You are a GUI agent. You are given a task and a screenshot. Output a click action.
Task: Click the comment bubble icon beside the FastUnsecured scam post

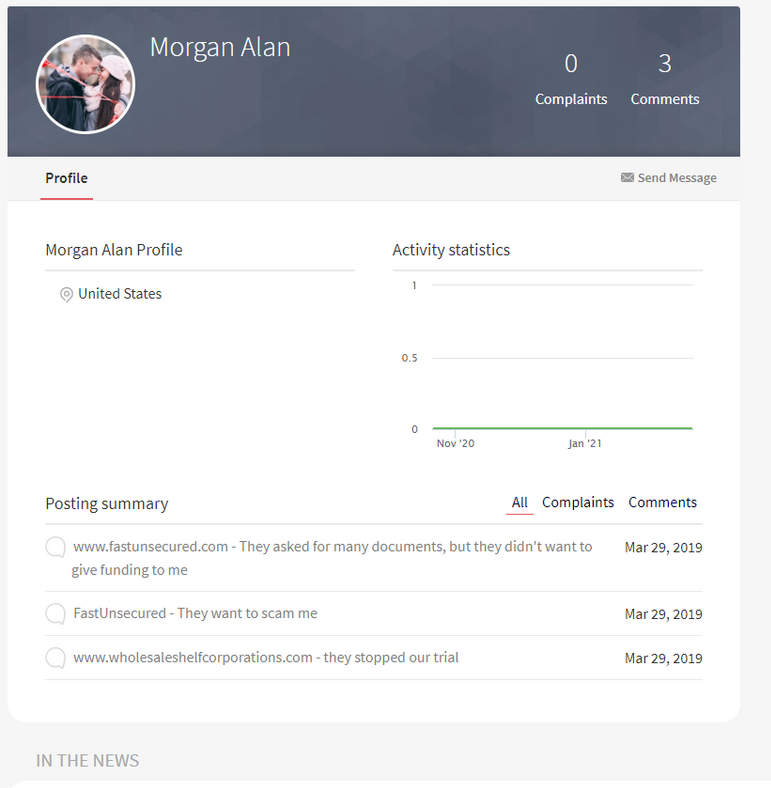pos(55,614)
